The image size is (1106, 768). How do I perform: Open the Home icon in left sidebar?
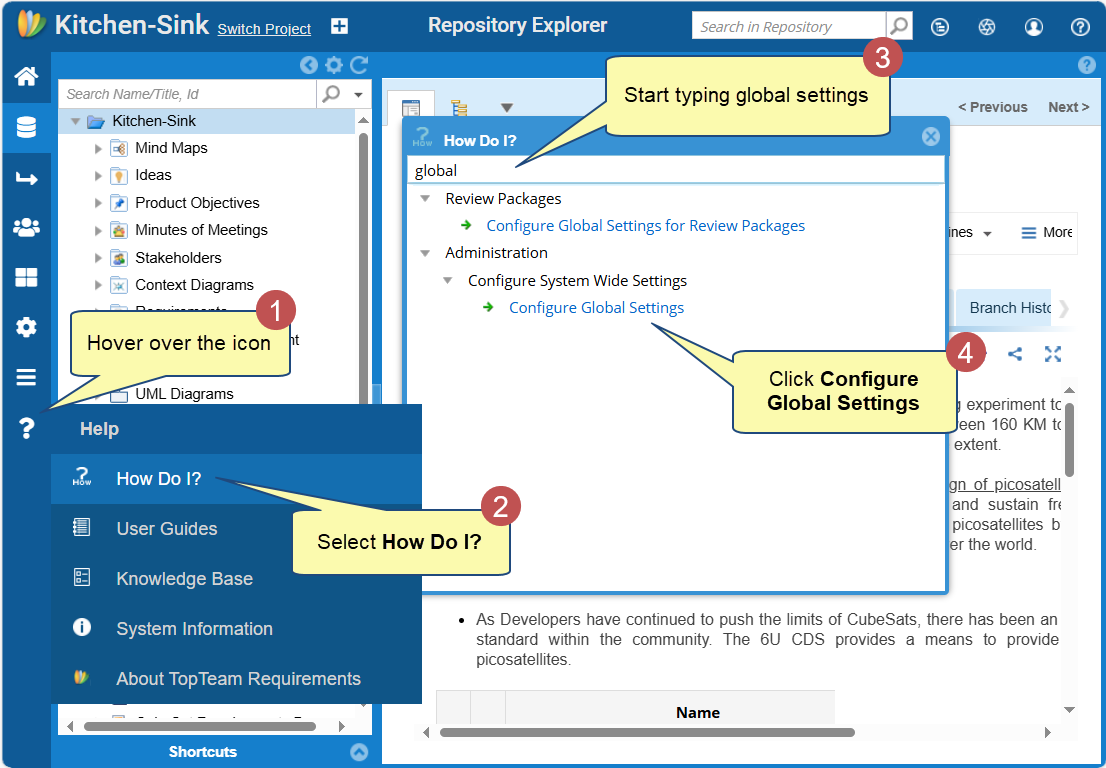click(x=26, y=76)
